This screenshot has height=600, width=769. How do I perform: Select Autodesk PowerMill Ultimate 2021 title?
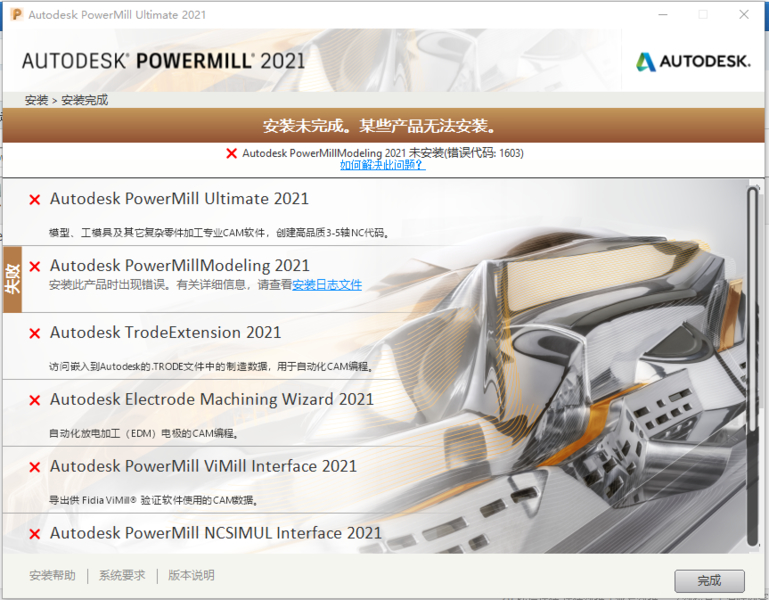click(179, 199)
